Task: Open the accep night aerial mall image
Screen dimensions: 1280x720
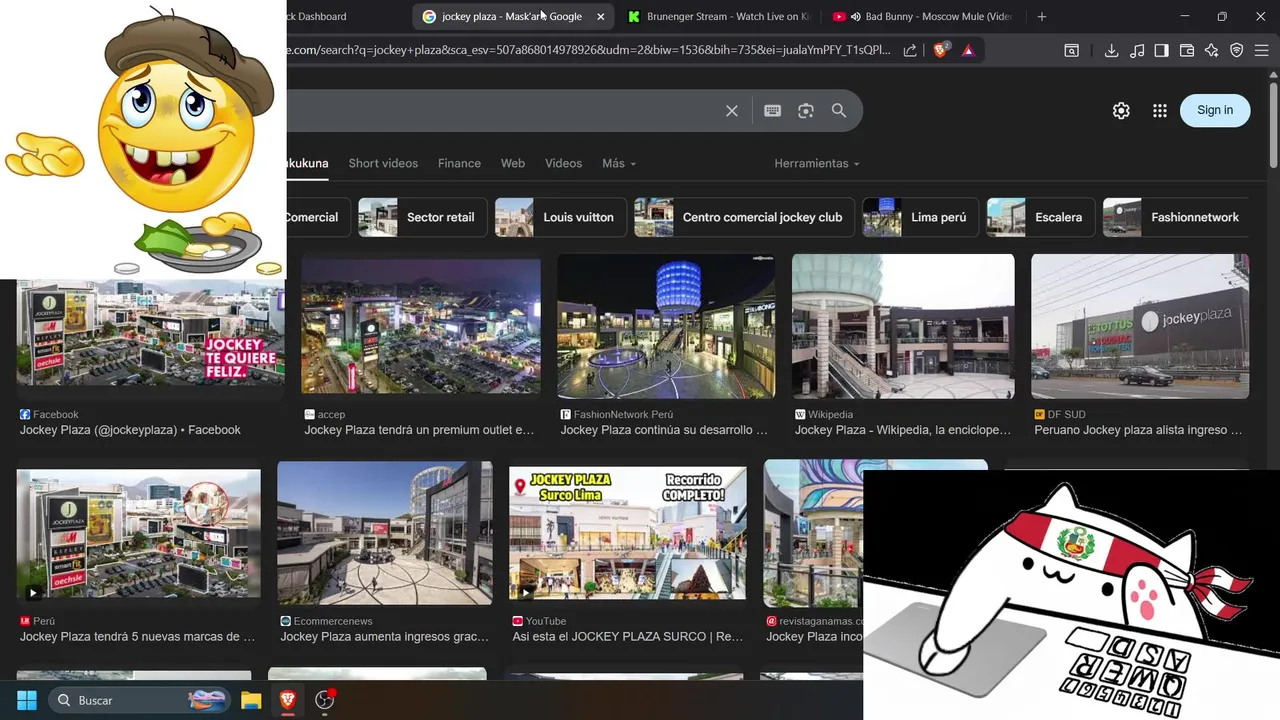Action: tap(421, 326)
